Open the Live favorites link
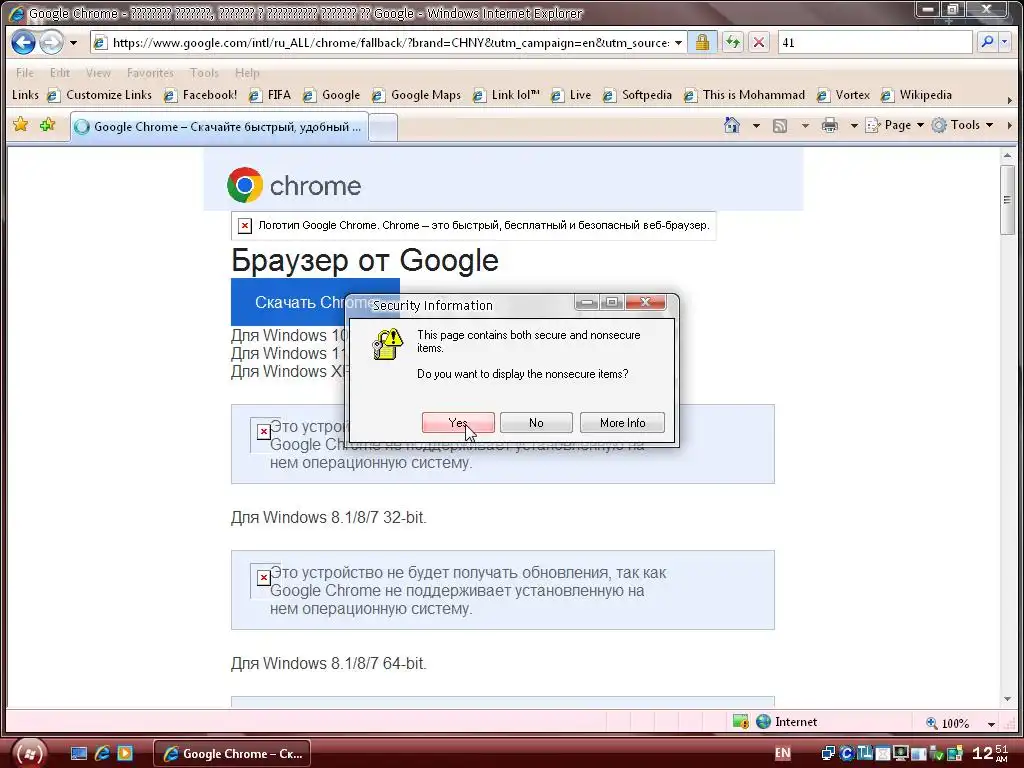The image size is (1024, 768). click(x=571, y=95)
